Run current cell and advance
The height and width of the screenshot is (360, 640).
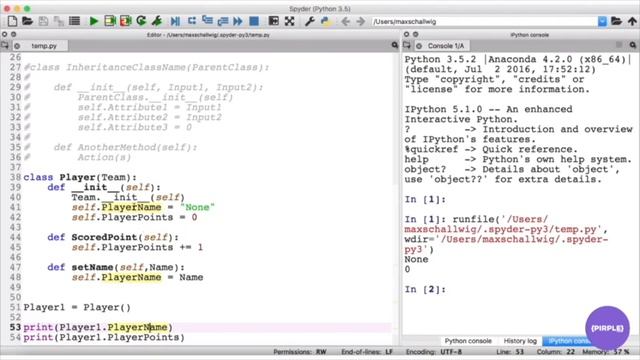tap(125, 21)
